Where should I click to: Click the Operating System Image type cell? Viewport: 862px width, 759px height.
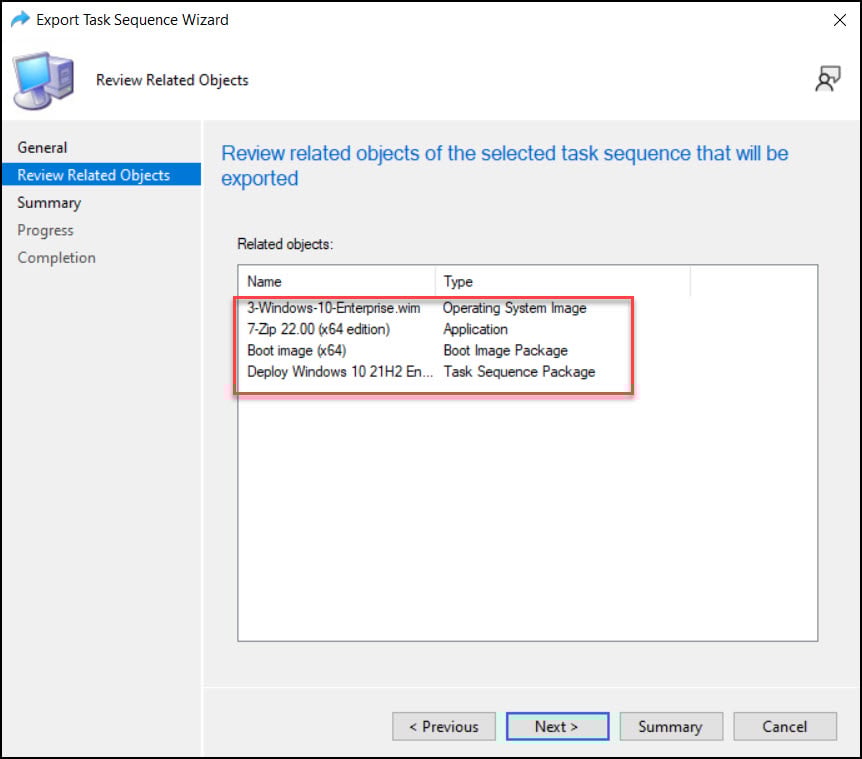coord(515,308)
